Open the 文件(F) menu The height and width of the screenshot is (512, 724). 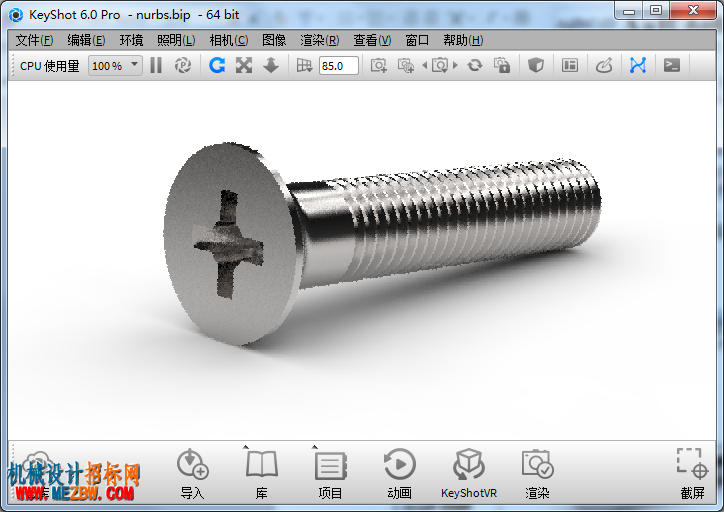(34, 41)
